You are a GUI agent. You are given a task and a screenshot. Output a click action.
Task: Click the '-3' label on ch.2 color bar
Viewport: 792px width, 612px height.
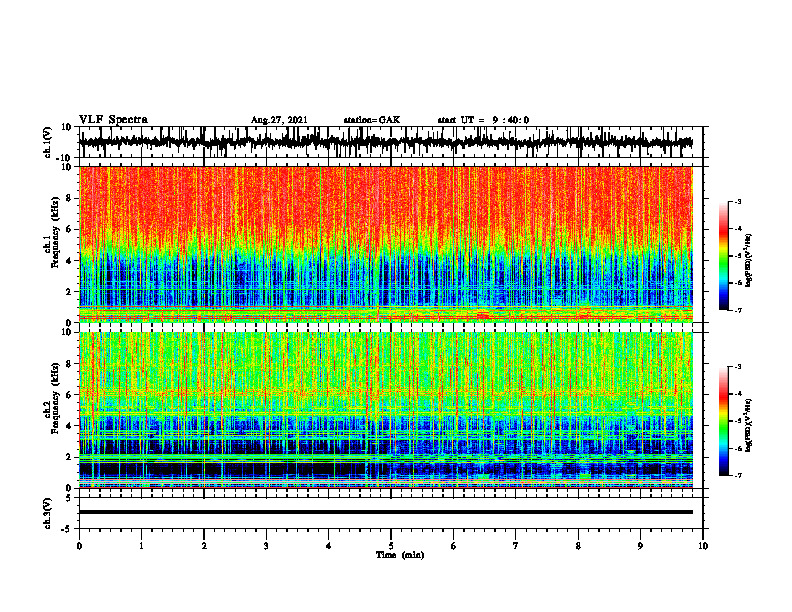point(738,367)
